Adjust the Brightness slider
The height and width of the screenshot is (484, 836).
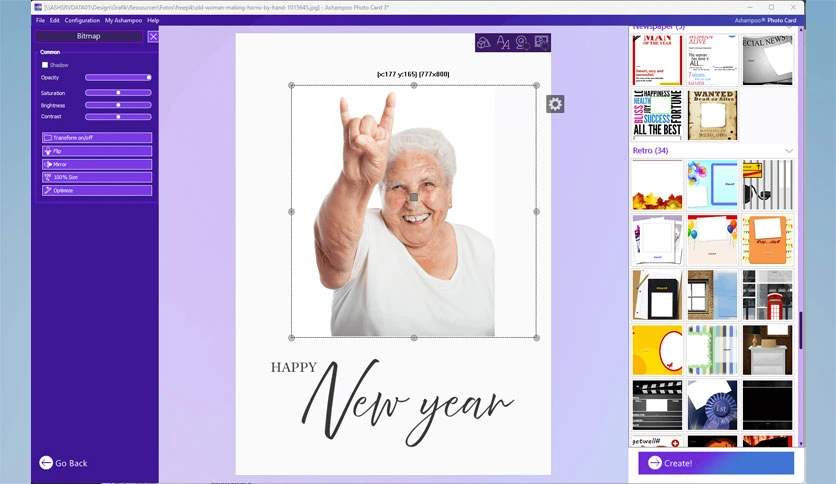pos(118,105)
